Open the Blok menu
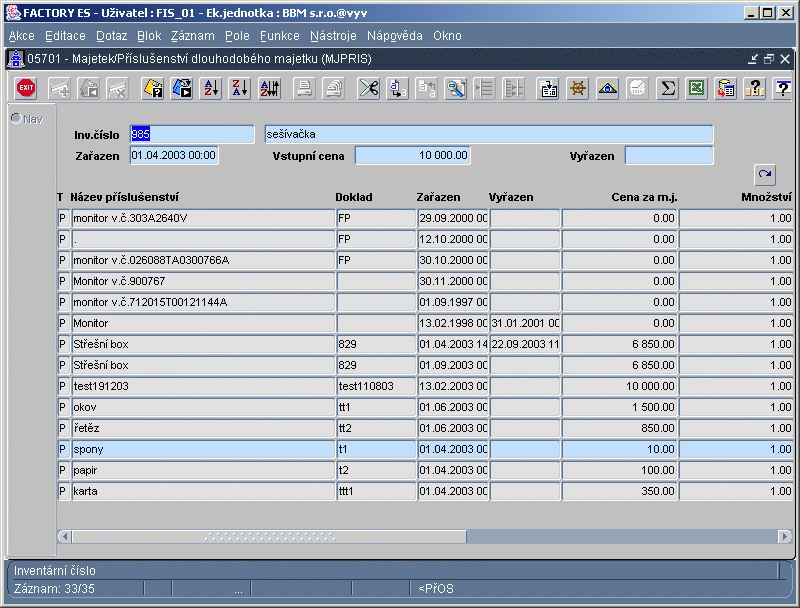The image size is (800, 608). tap(149, 36)
